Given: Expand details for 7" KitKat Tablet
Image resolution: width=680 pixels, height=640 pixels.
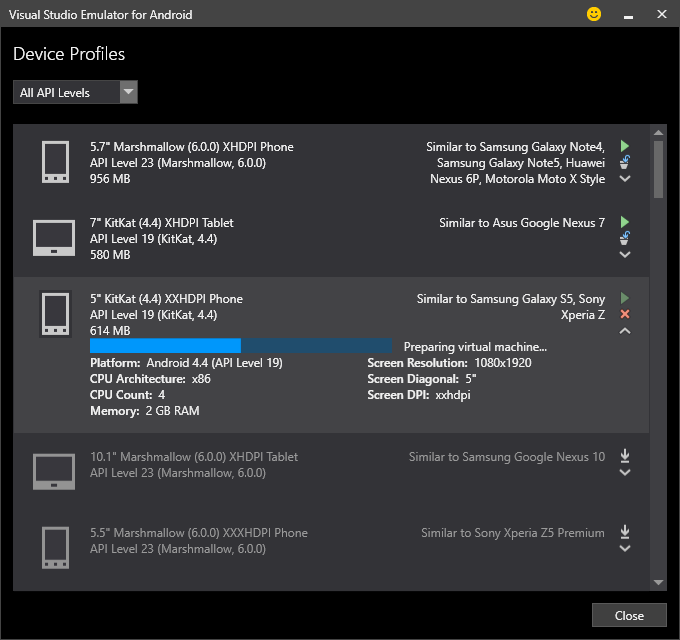Looking at the screenshot, I should pyautogui.click(x=624, y=255).
